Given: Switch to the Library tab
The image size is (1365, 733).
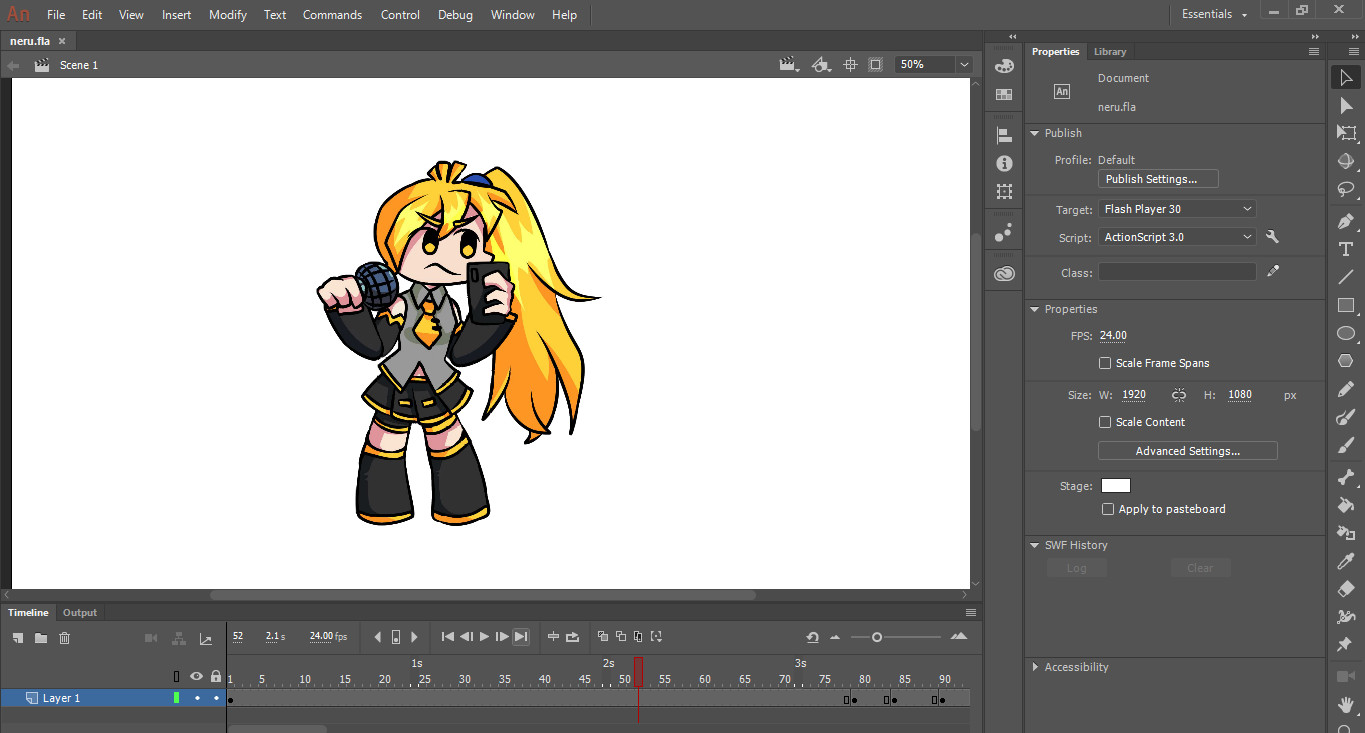Looking at the screenshot, I should click(x=1109, y=52).
